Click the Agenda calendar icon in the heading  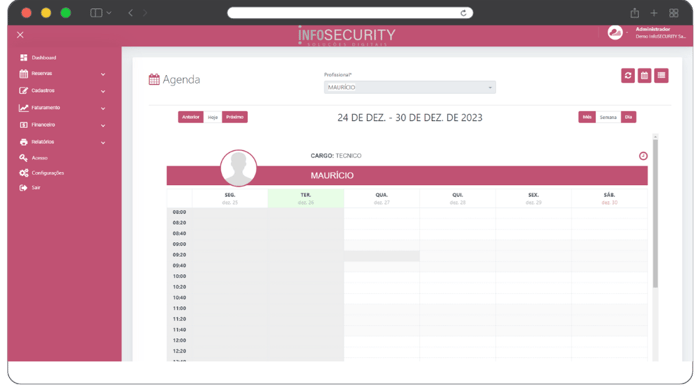pyautogui.click(x=154, y=79)
